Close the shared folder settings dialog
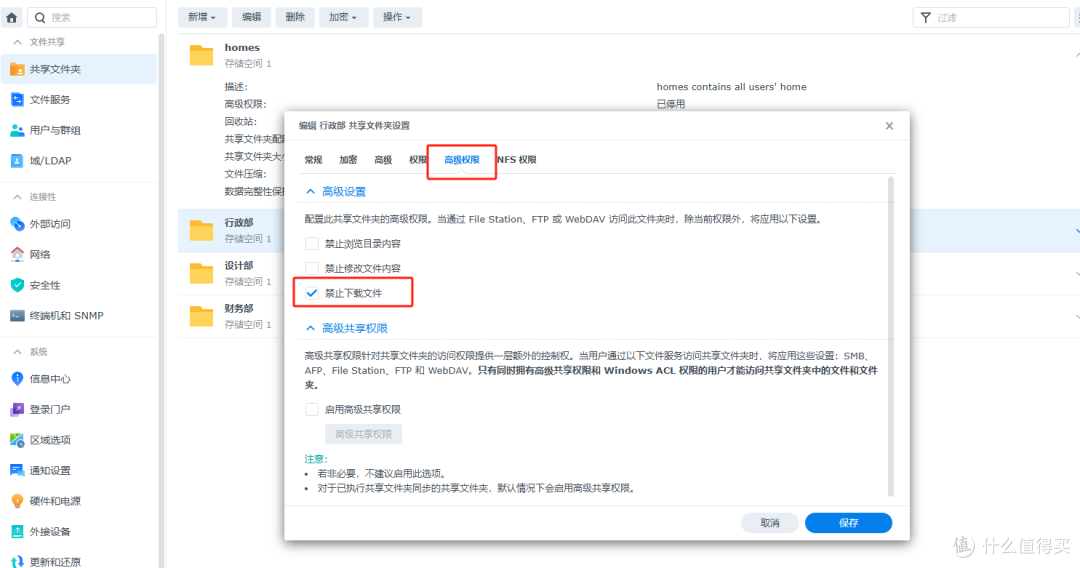The height and width of the screenshot is (568, 1080). pyautogui.click(x=889, y=125)
